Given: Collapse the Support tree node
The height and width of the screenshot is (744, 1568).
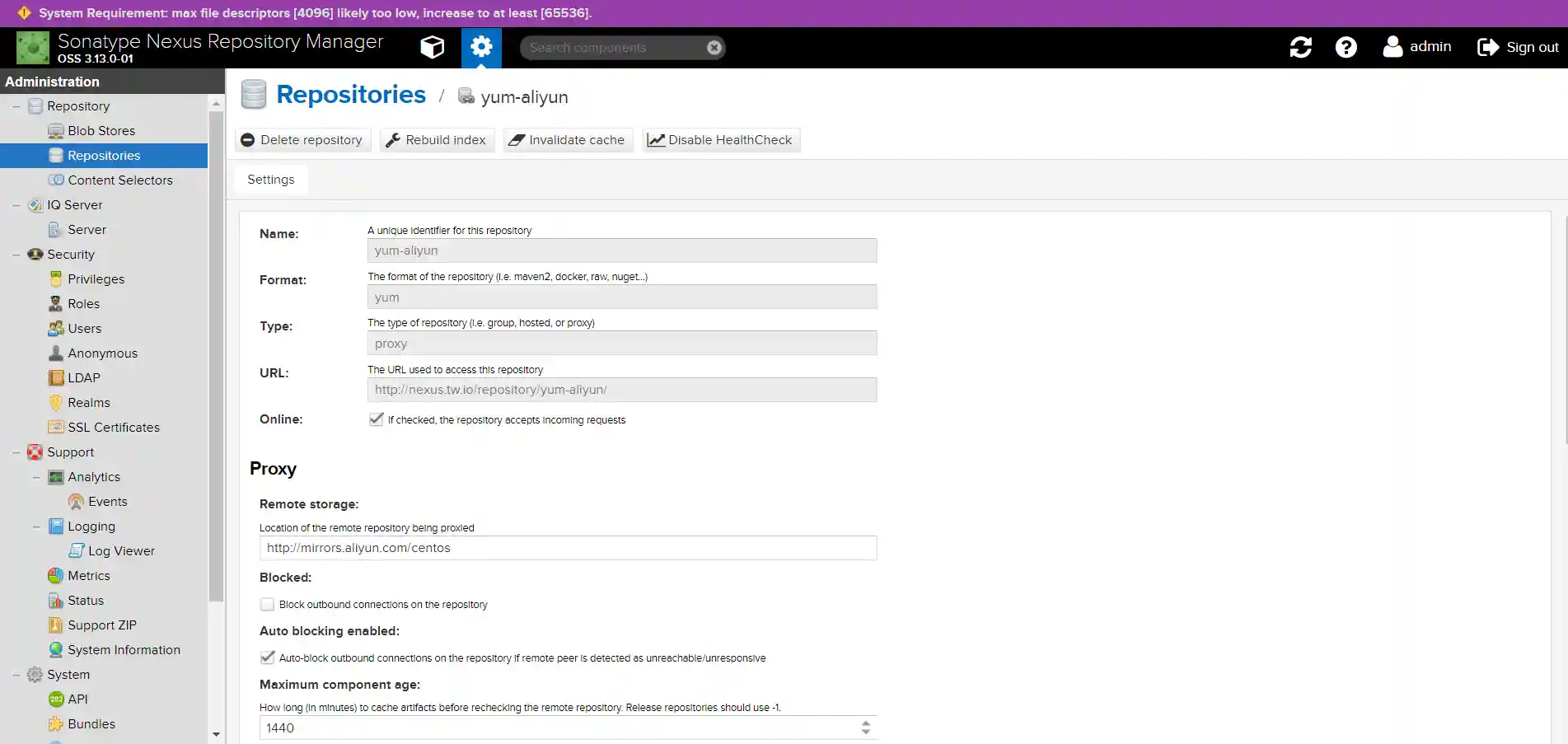Looking at the screenshot, I should click(16, 452).
